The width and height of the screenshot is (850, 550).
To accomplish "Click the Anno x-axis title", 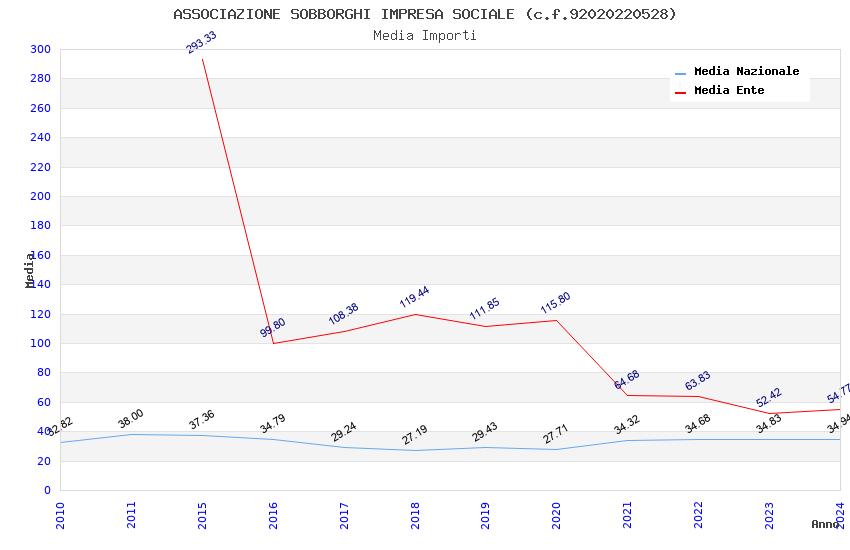I will click(825, 524).
